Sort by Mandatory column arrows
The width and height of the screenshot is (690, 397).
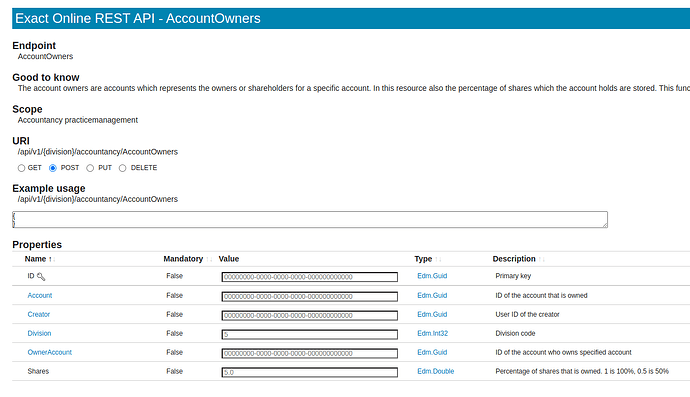point(209,259)
